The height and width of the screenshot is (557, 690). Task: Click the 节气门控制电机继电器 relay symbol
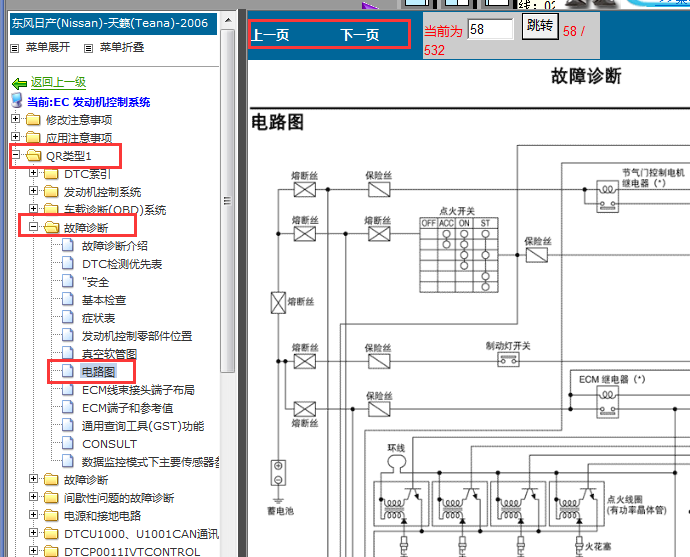coord(608,197)
